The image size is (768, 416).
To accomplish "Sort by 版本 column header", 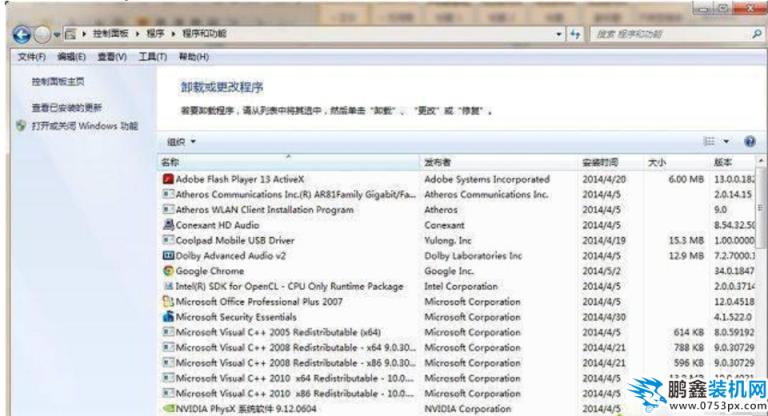I will 732,162.
